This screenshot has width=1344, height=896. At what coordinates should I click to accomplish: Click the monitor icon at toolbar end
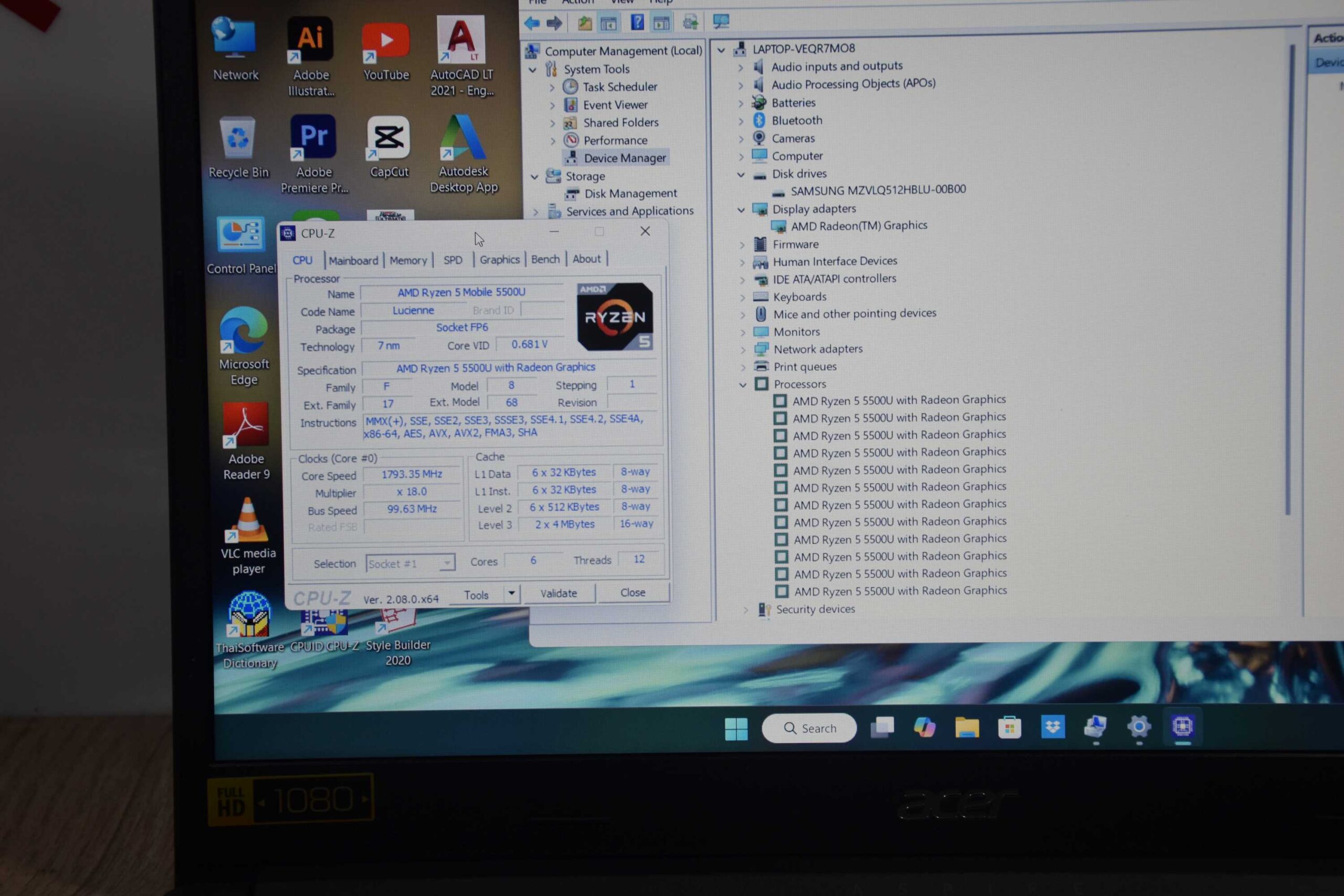[x=721, y=22]
